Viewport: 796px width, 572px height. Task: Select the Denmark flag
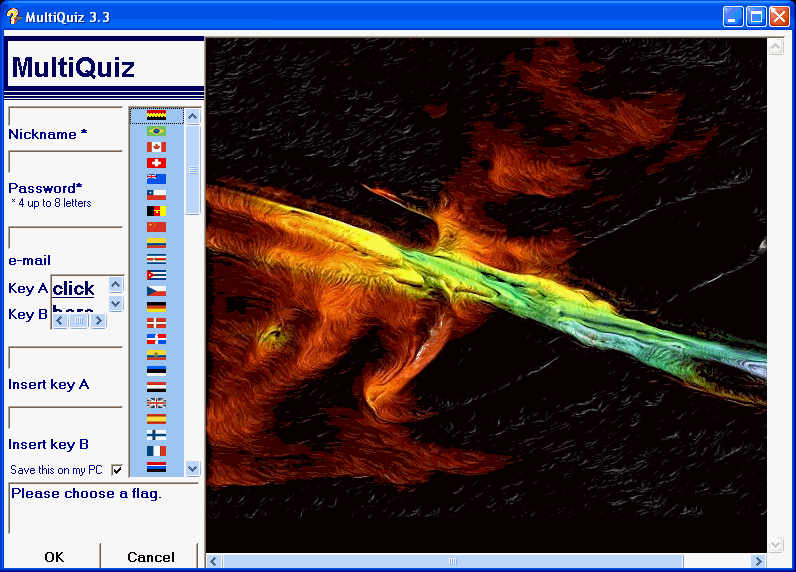coord(156,323)
